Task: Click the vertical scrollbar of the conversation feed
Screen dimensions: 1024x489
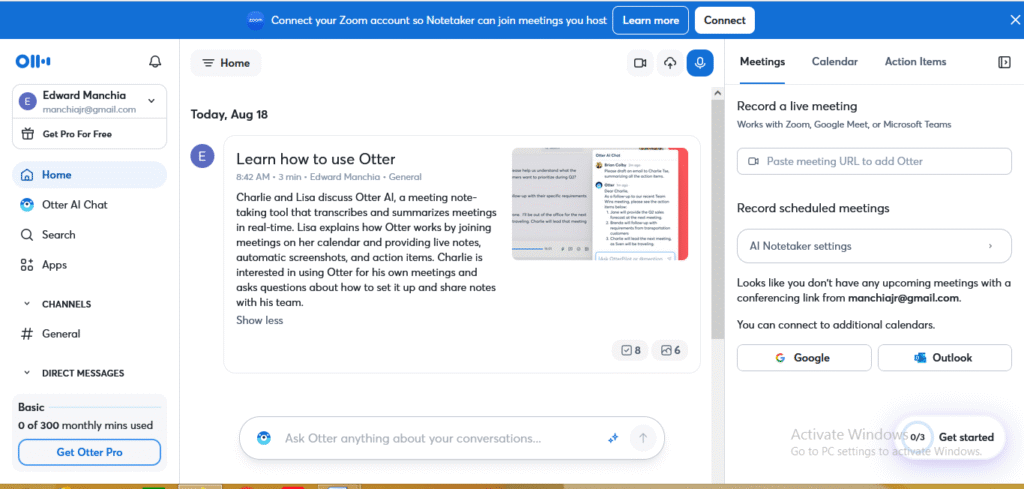Action: (x=717, y=219)
